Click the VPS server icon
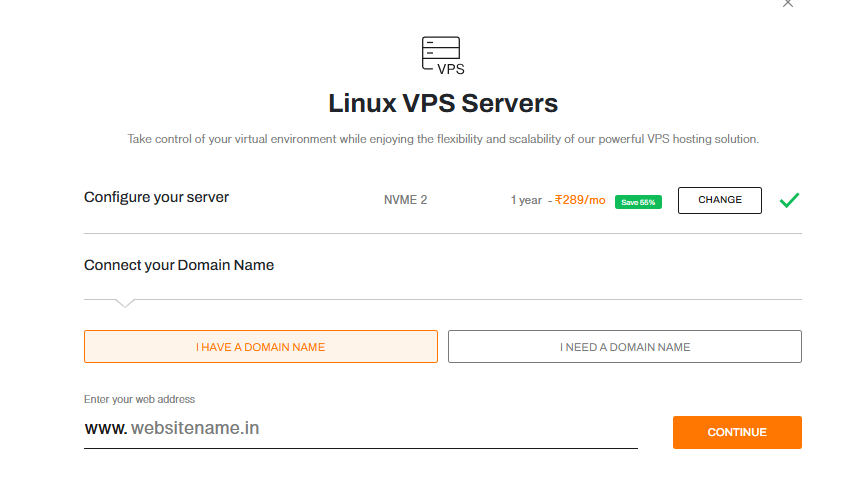This screenshot has height=483, width=862. (443, 55)
